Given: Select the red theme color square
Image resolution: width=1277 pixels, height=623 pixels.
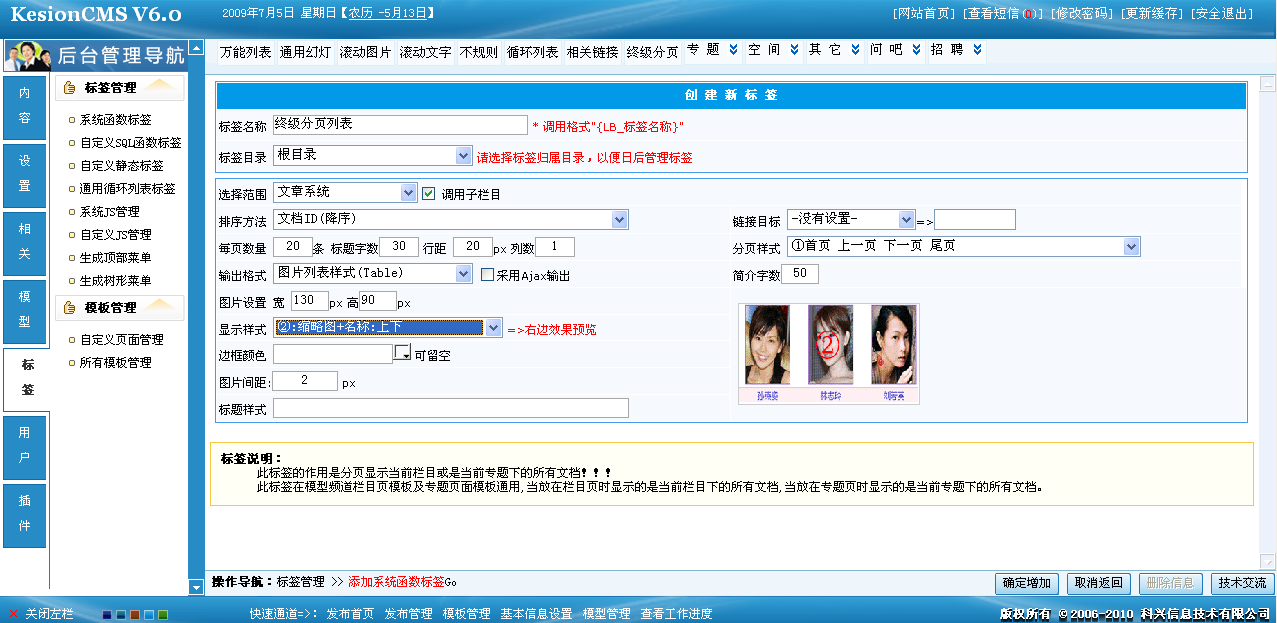Looking at the screenshot, I should (134, 614).
